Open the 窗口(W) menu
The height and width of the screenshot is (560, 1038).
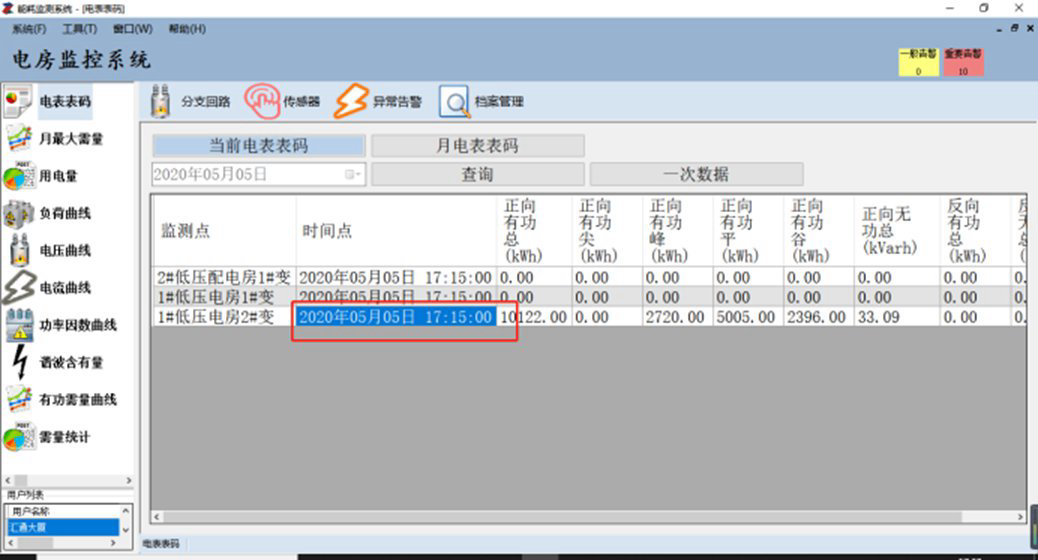click(x=132, y=29)
